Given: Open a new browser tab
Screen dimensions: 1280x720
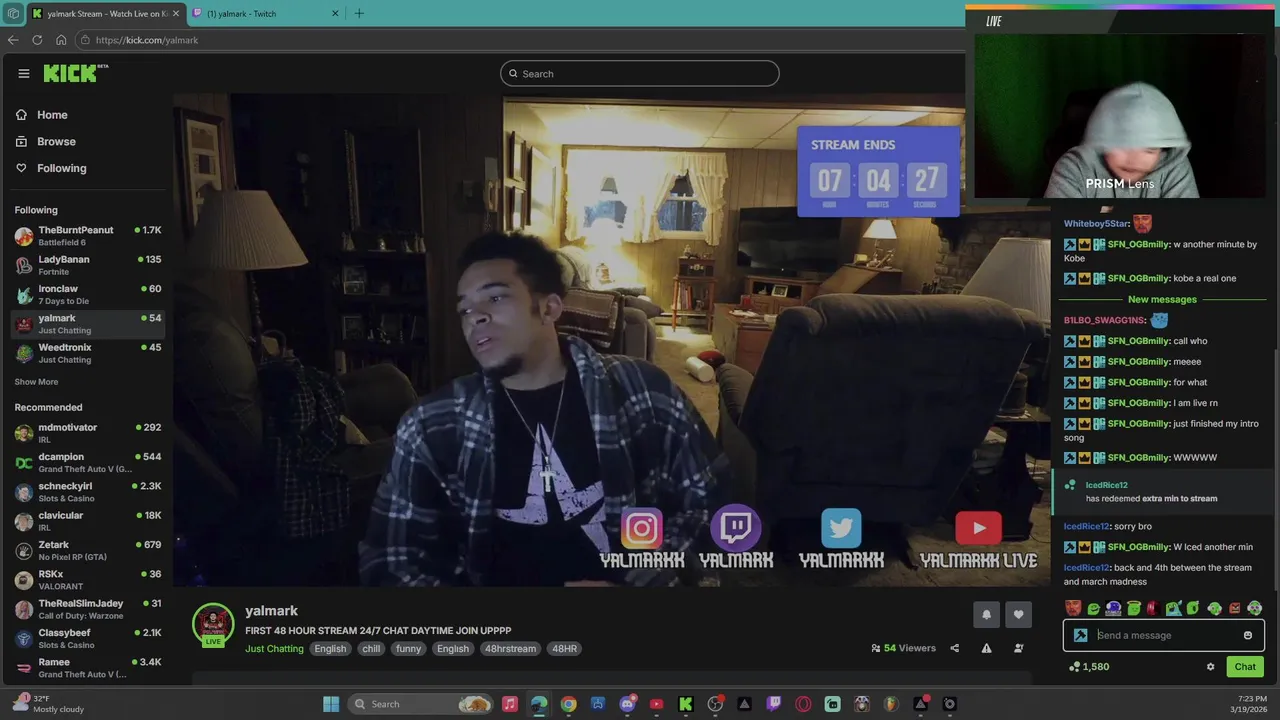Looking at the screenshot, I should click(x=359, y=14).
